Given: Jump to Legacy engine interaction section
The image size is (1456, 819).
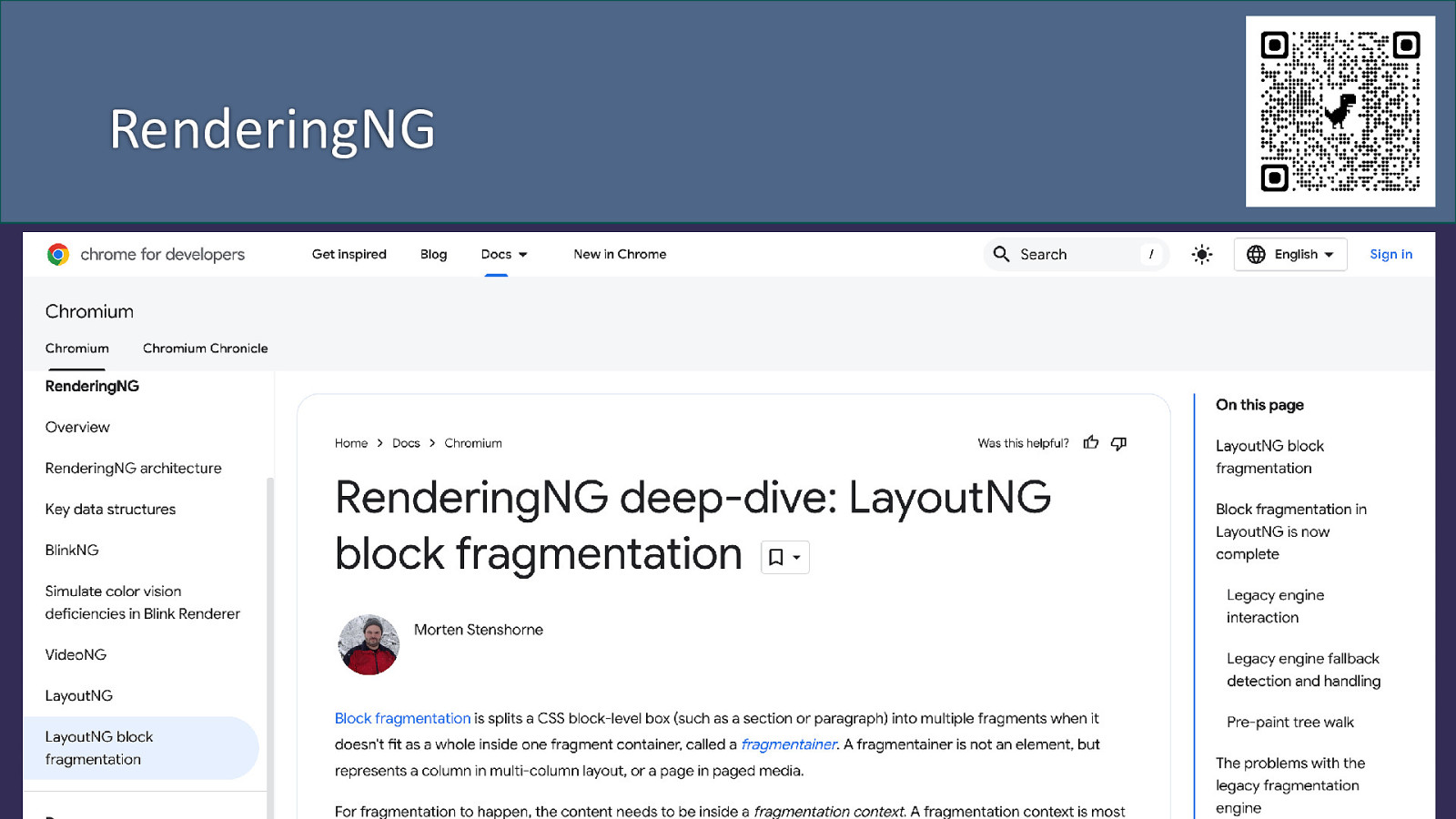Looking at the screenshot, I should coord(1275,606).
